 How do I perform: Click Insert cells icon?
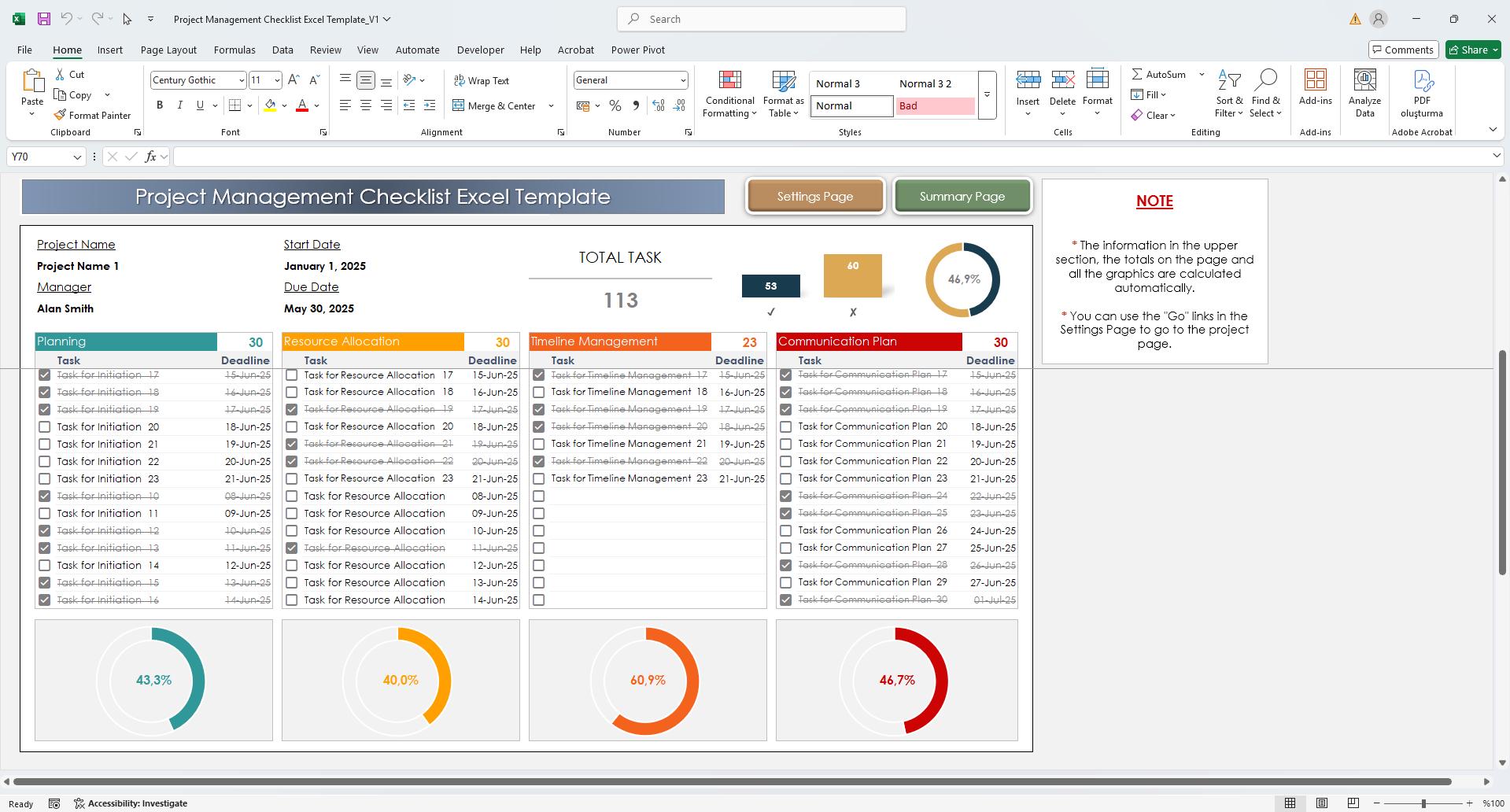click(1028, 80)
